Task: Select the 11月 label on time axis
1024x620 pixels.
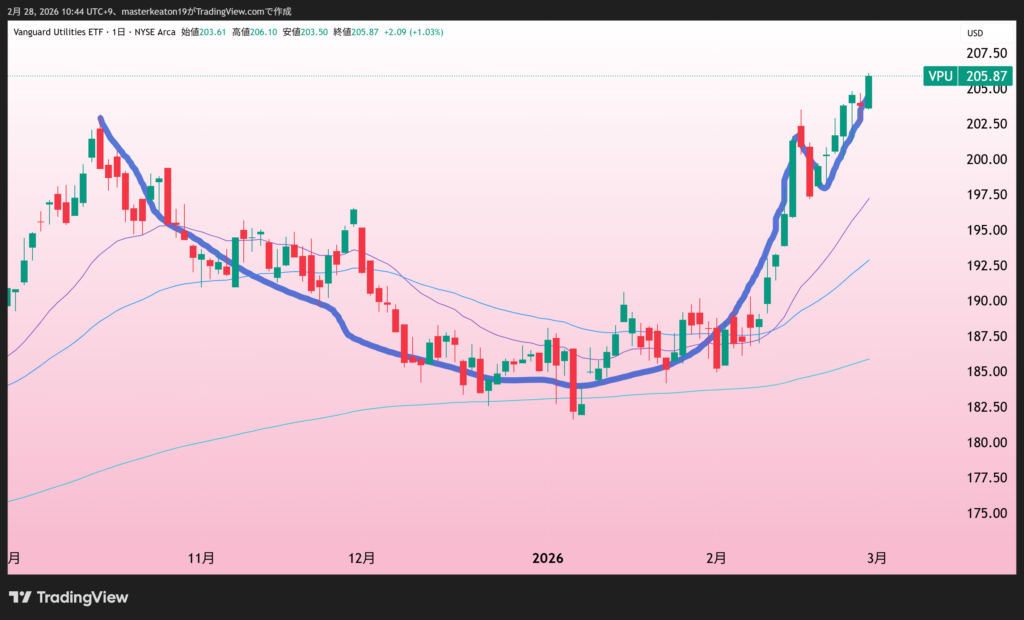Action: (x=202, y=558)
